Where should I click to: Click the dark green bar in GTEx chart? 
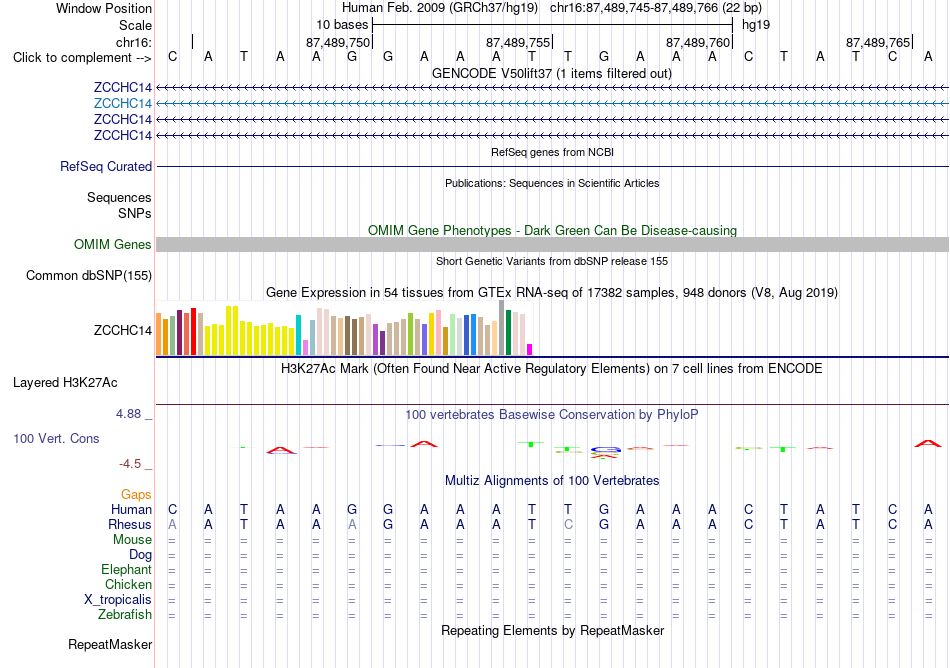508,332
